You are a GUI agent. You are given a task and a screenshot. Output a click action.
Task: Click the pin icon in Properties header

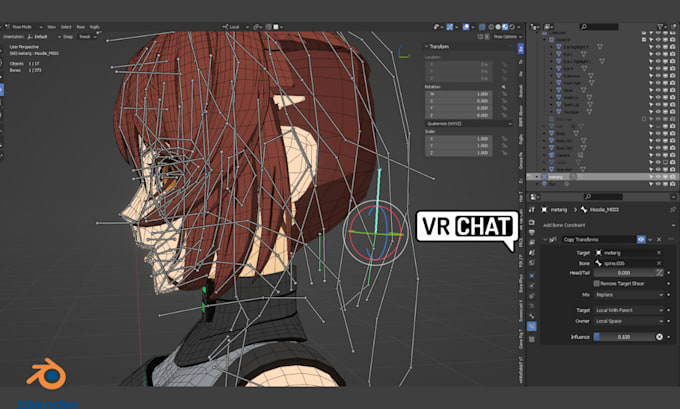[673, 209]
